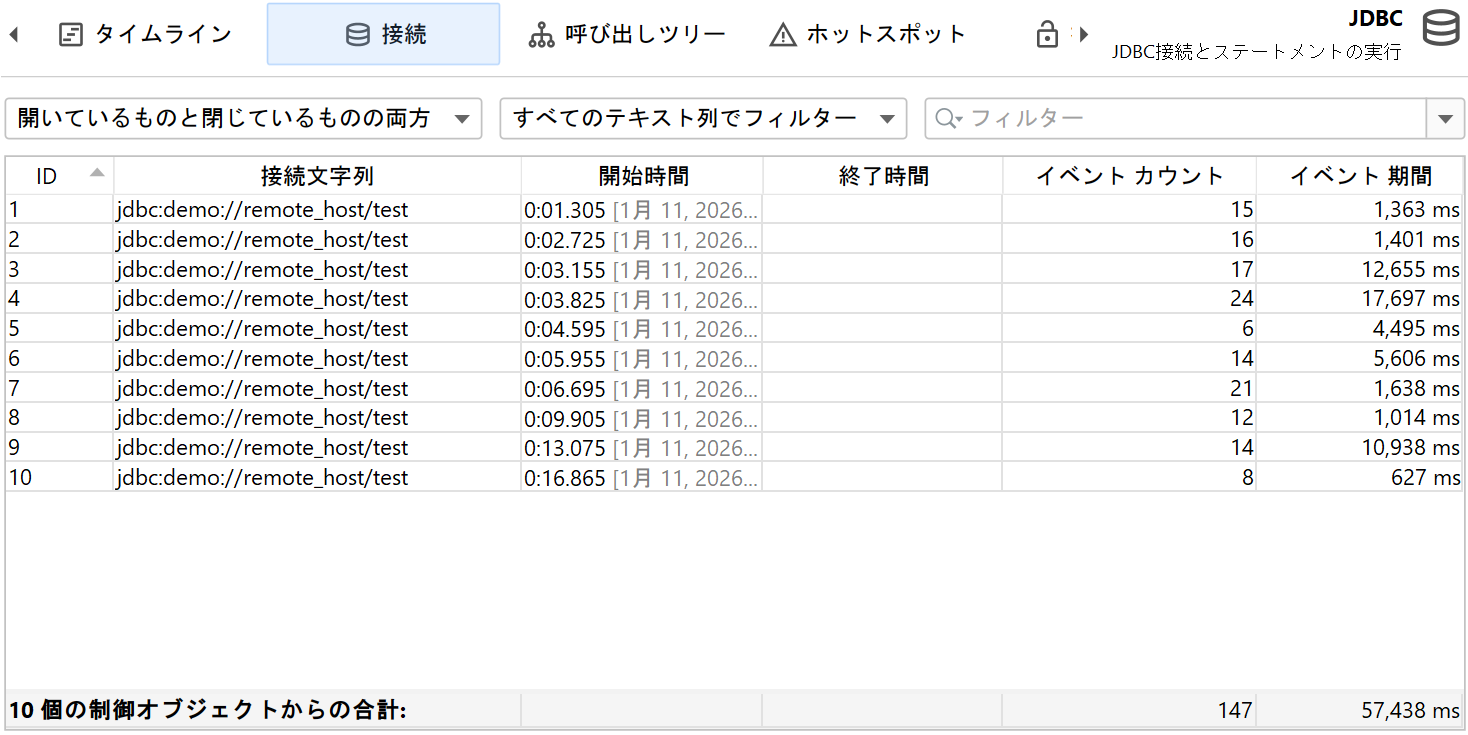Toggle sort arrow on the ID column
The image size is (1468, 735).
[x=97, y=173]
